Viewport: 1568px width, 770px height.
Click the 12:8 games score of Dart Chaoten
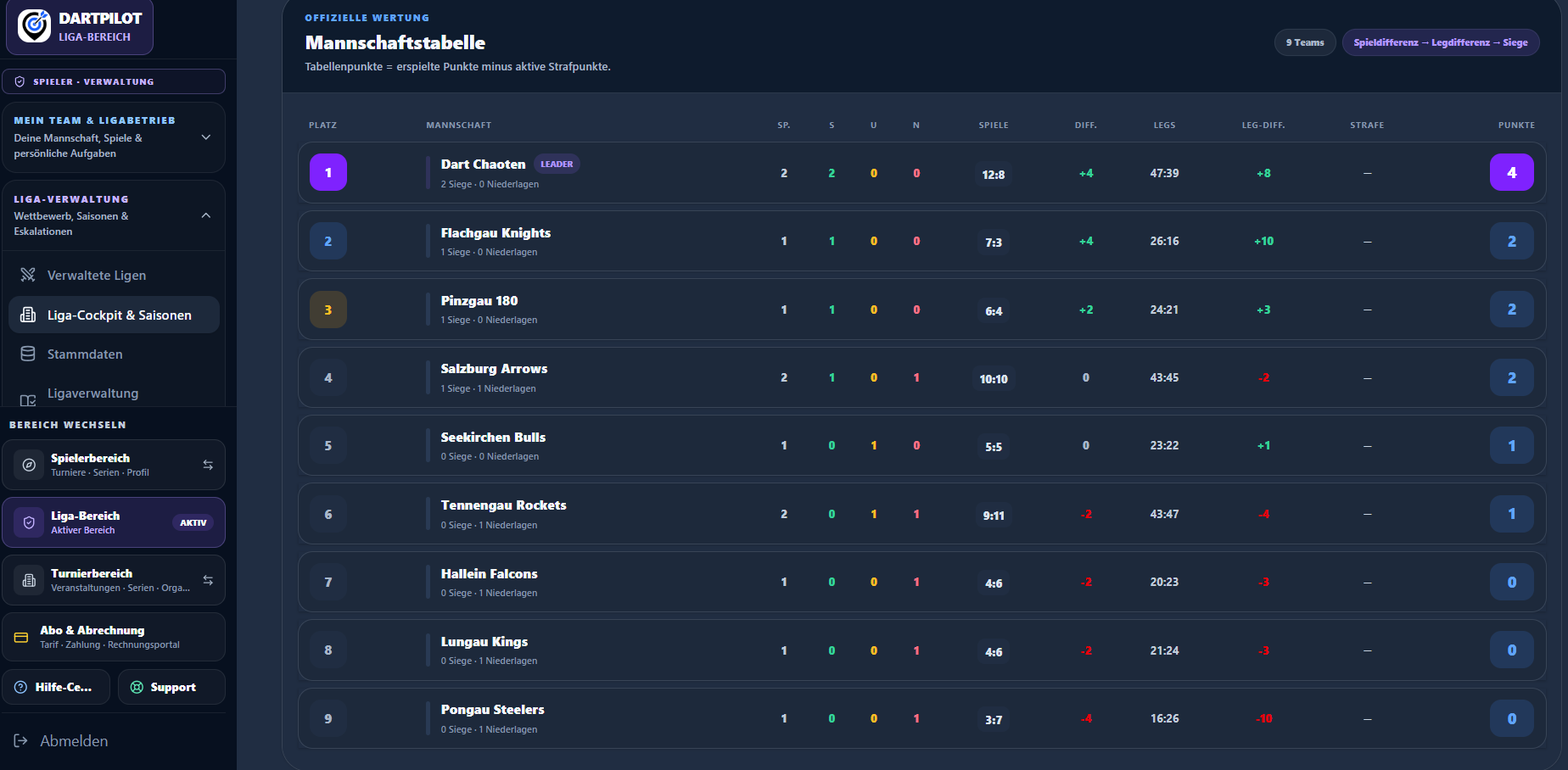[994, 174]
